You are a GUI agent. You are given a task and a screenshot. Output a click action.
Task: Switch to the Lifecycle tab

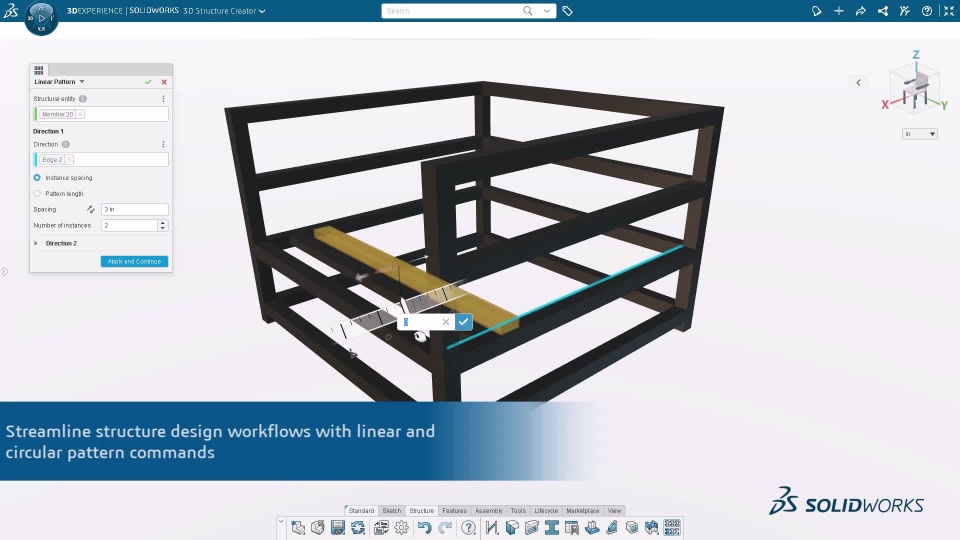click(546, 511)
